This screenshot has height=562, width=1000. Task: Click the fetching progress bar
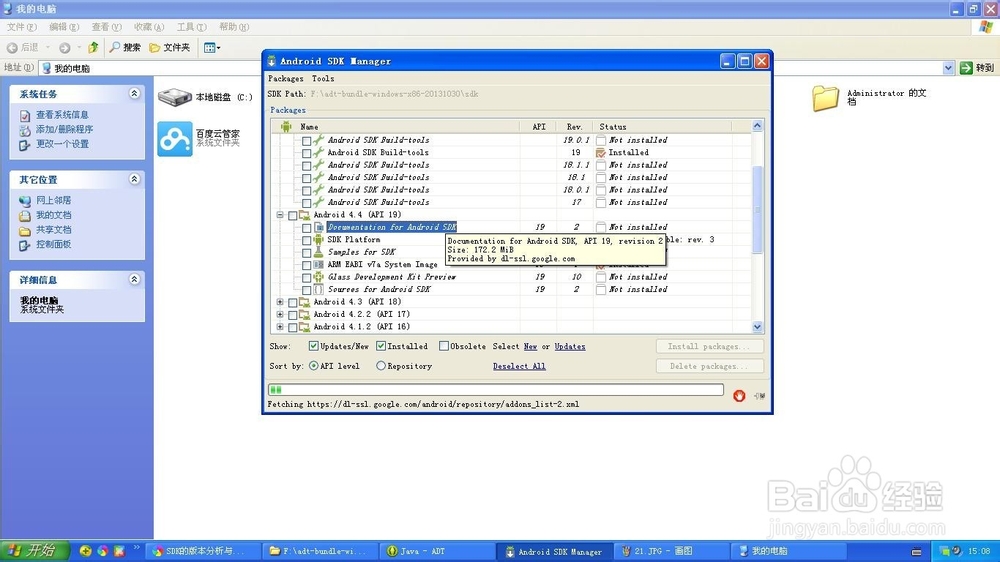[496, 390]
